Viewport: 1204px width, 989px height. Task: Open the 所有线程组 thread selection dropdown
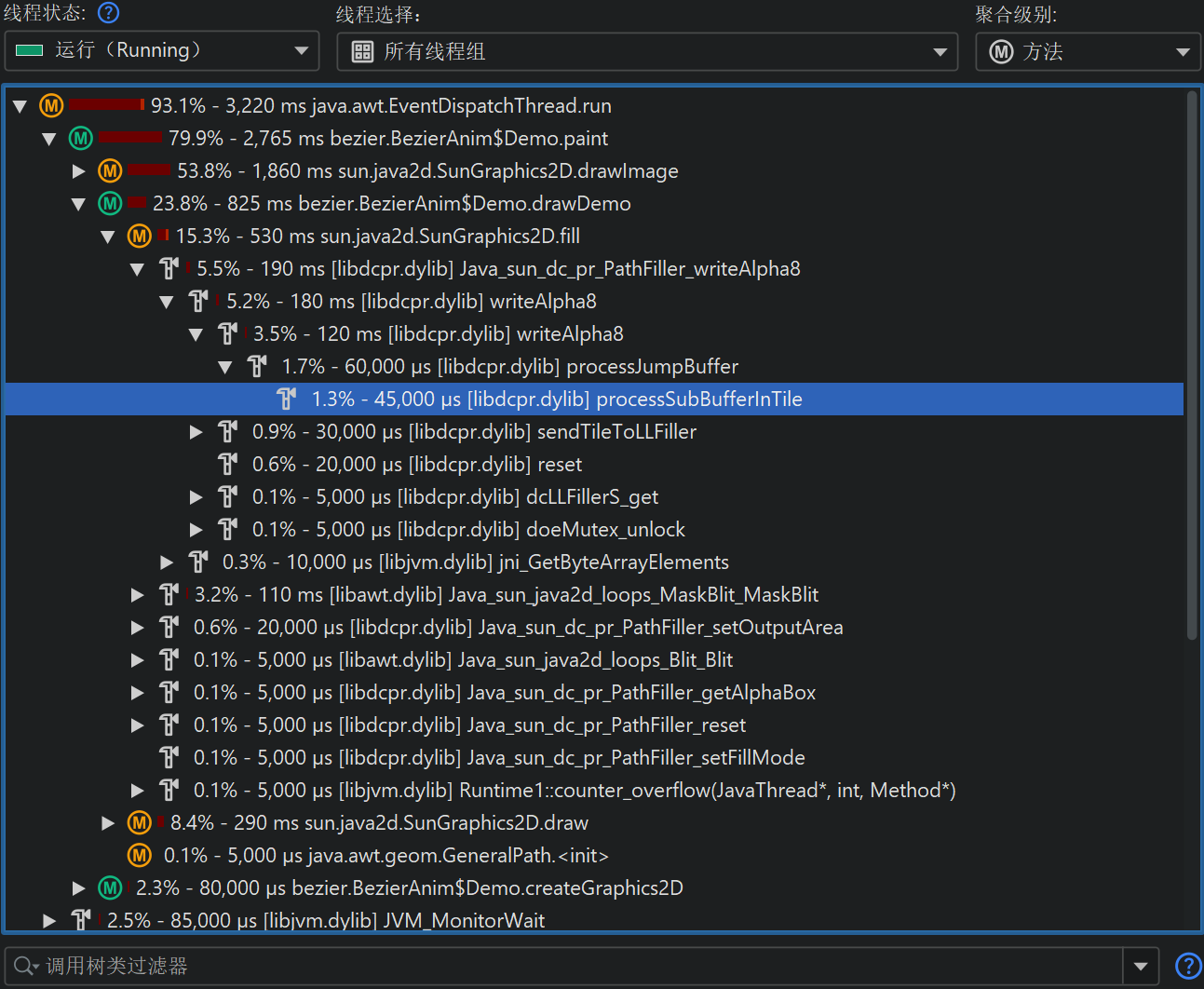647,51
